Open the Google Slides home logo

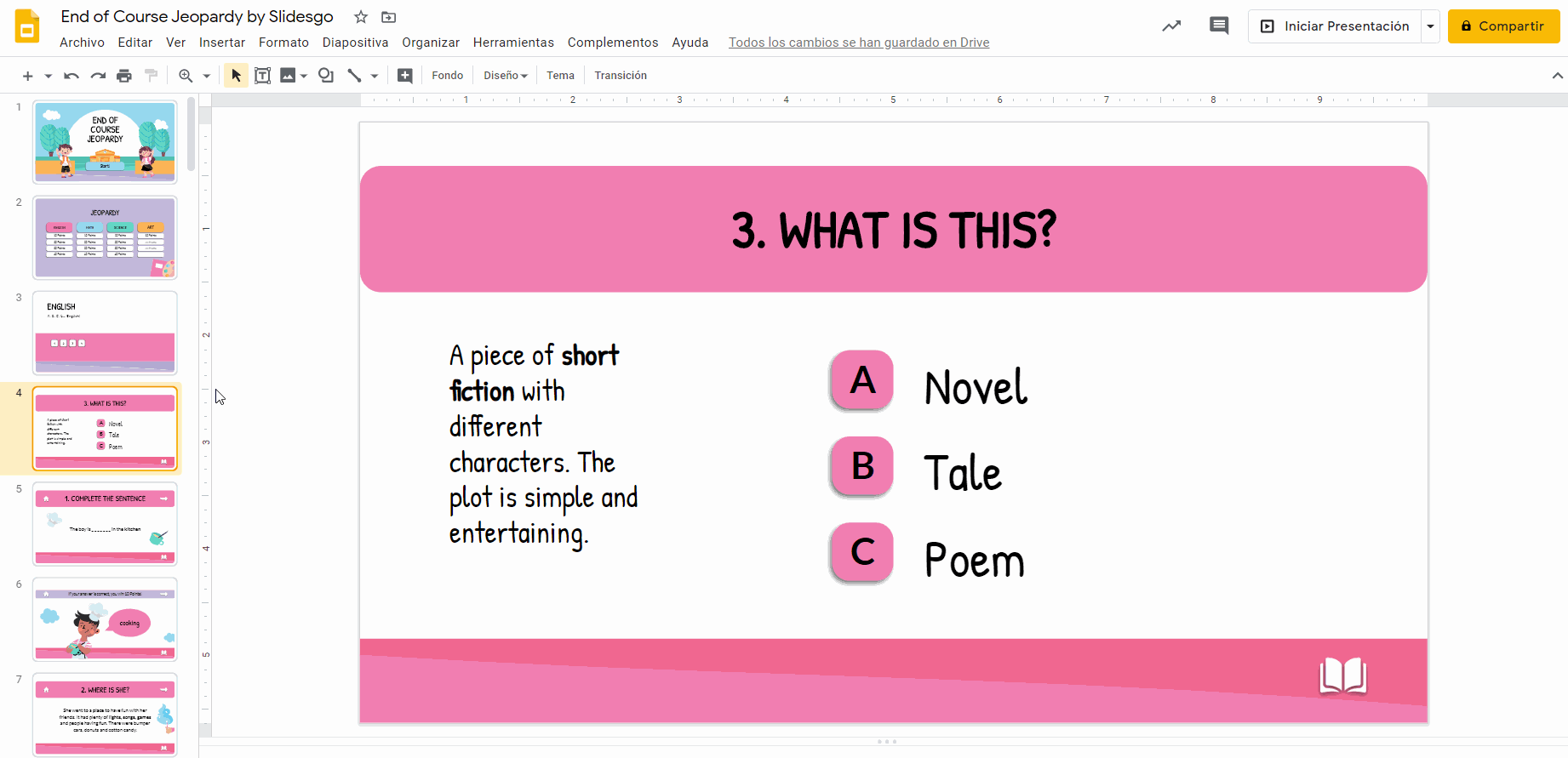[x=27, y=26]
